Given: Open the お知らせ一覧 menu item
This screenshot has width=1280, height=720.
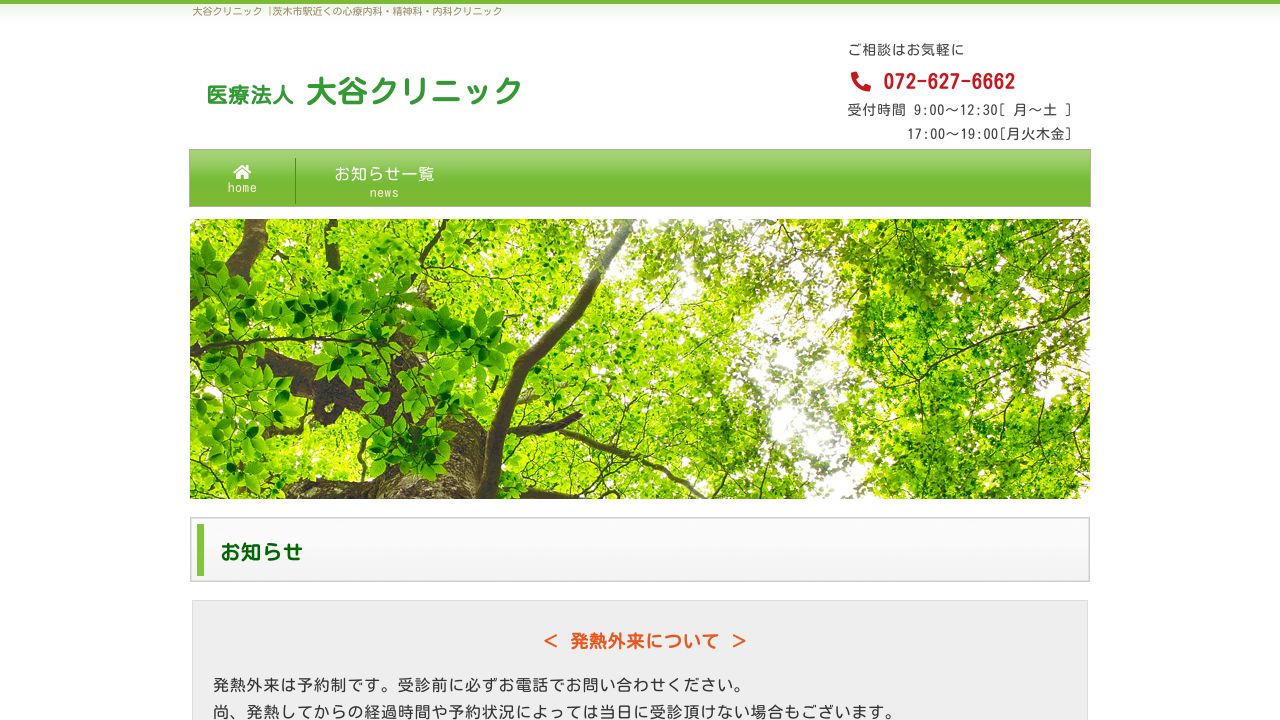Looking at the screenshot, I should click(x=384, y=174).
